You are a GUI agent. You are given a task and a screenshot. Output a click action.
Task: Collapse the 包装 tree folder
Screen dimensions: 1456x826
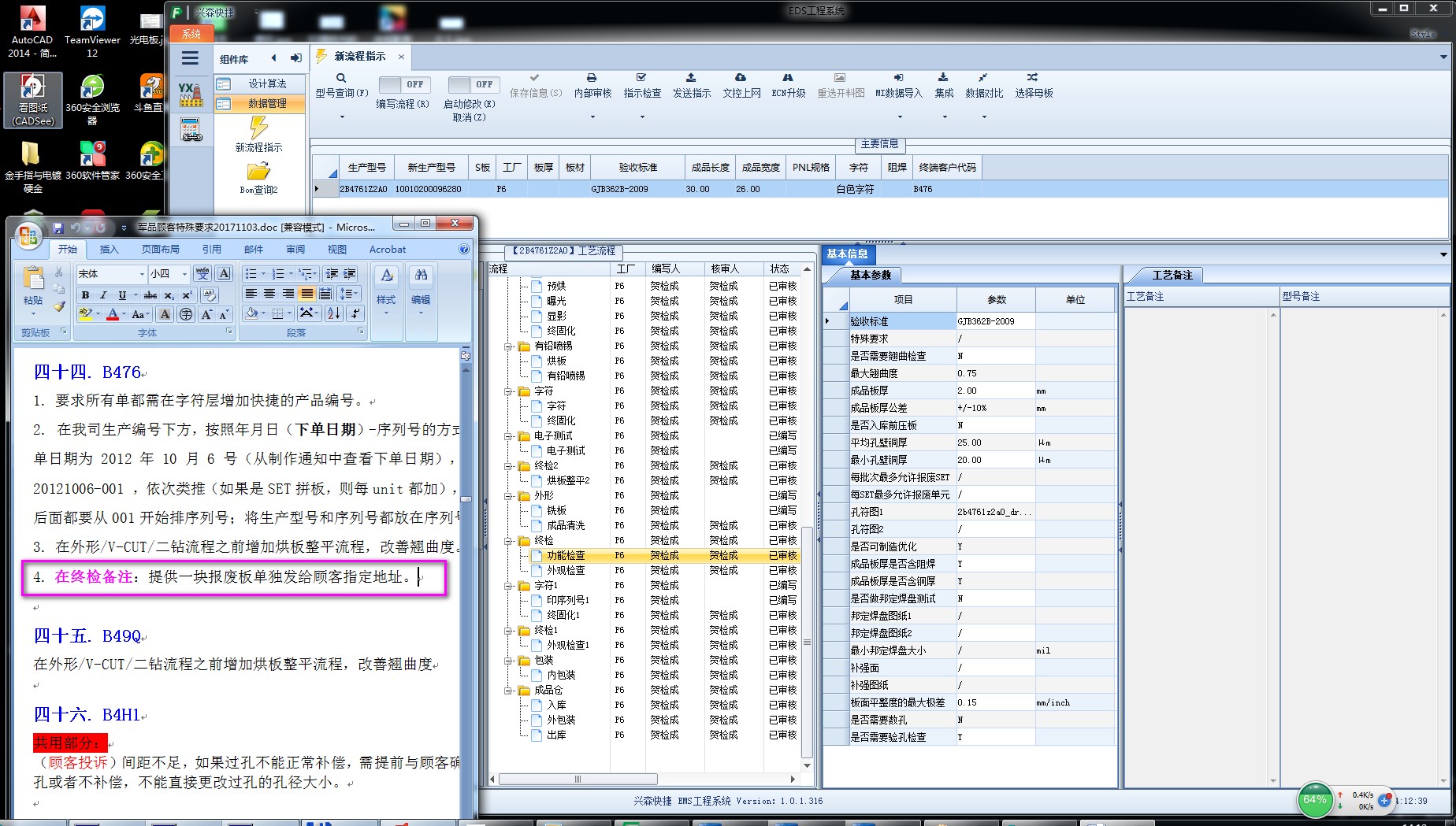pos(509,661)
